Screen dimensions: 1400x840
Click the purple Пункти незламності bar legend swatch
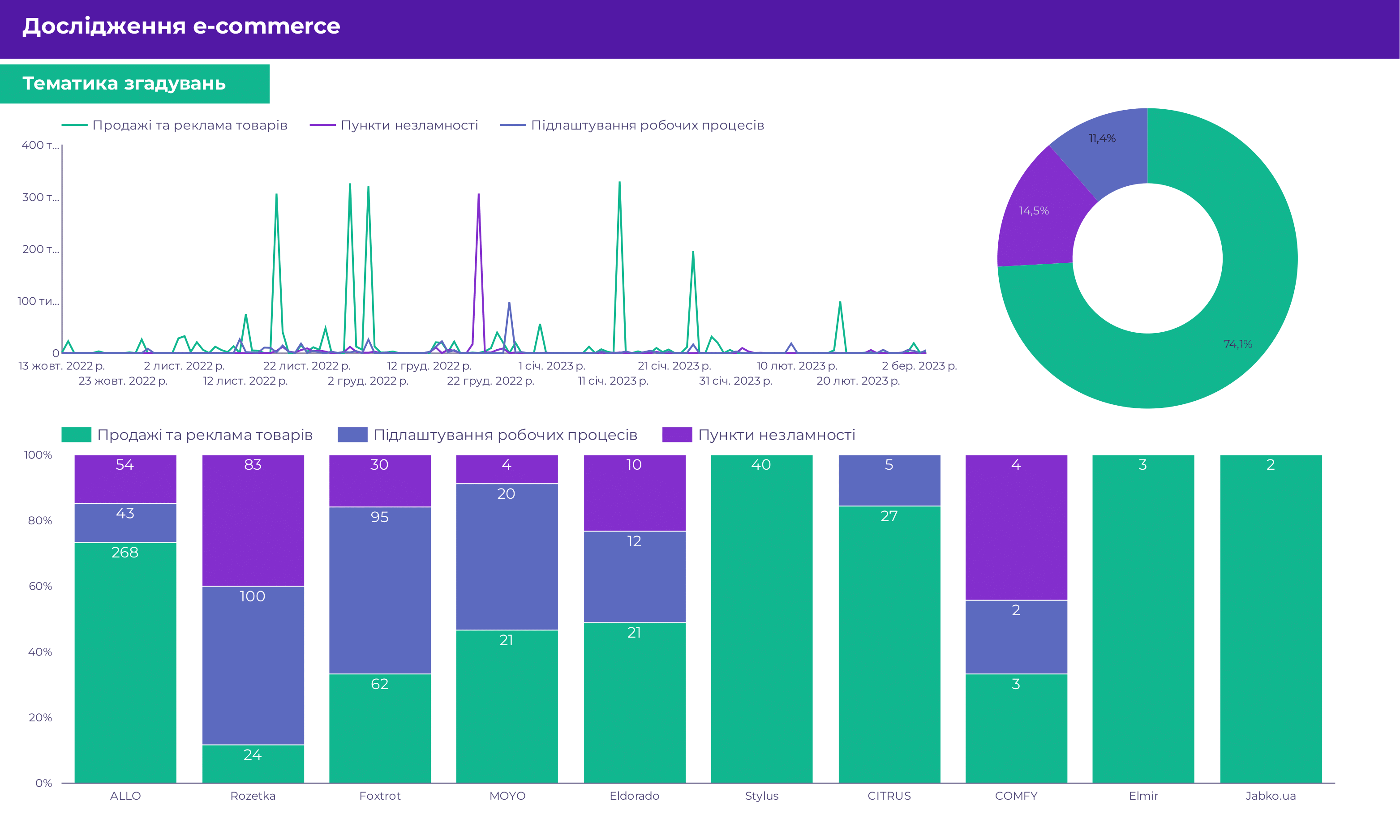pyautogui.click(x=677, y=435)
